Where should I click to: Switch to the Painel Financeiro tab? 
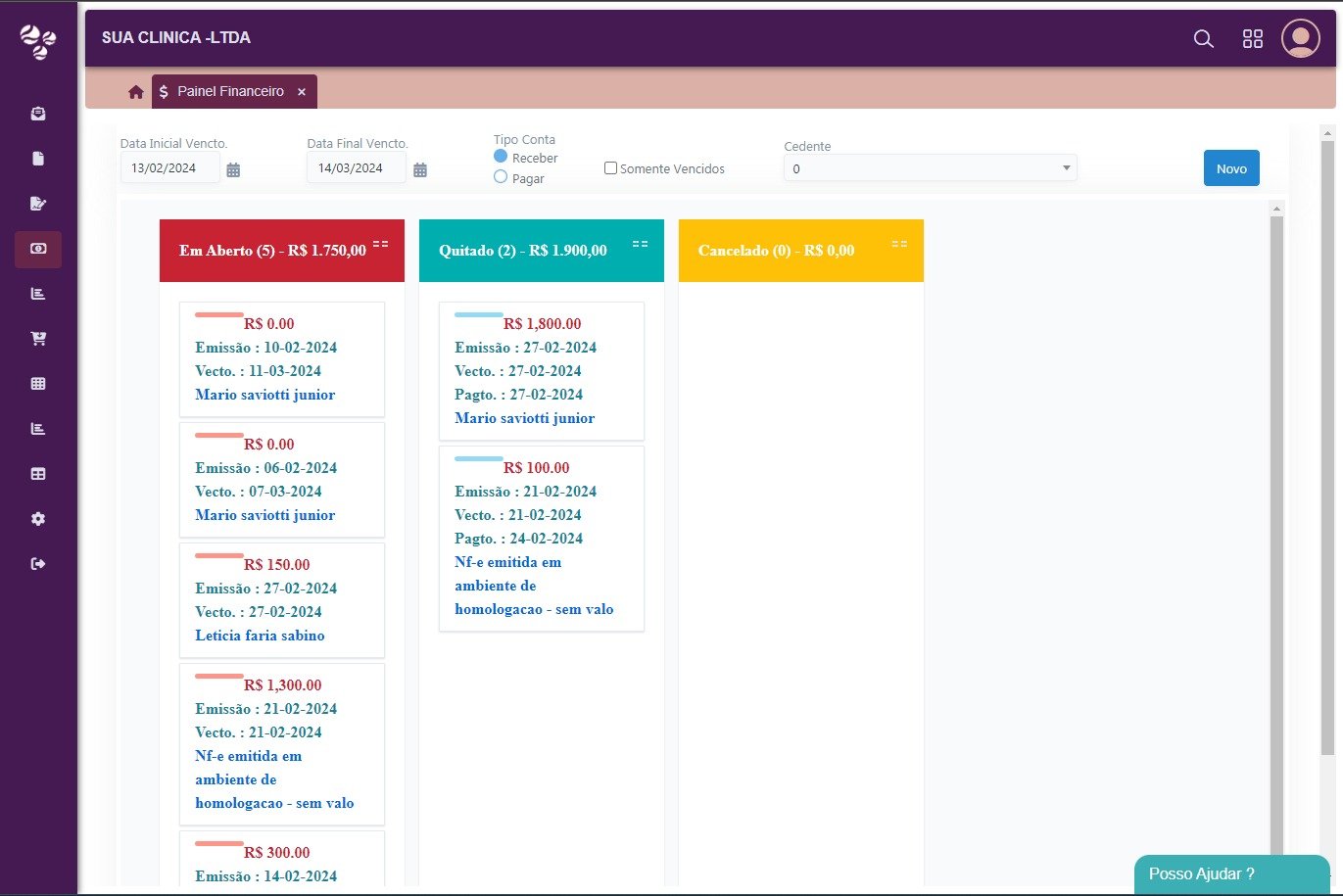pyautogui.click(x=230, y=91)
